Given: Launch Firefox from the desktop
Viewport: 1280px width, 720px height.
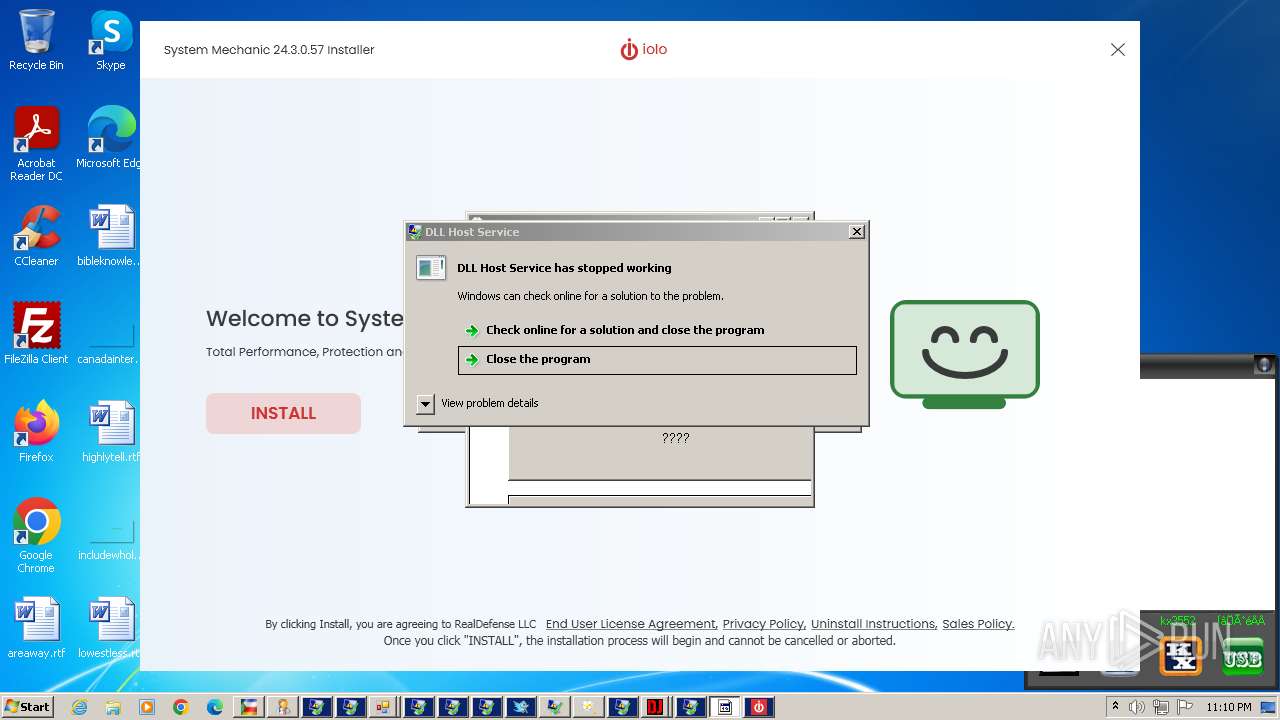Looking at the screenshot, I should 36,432.
